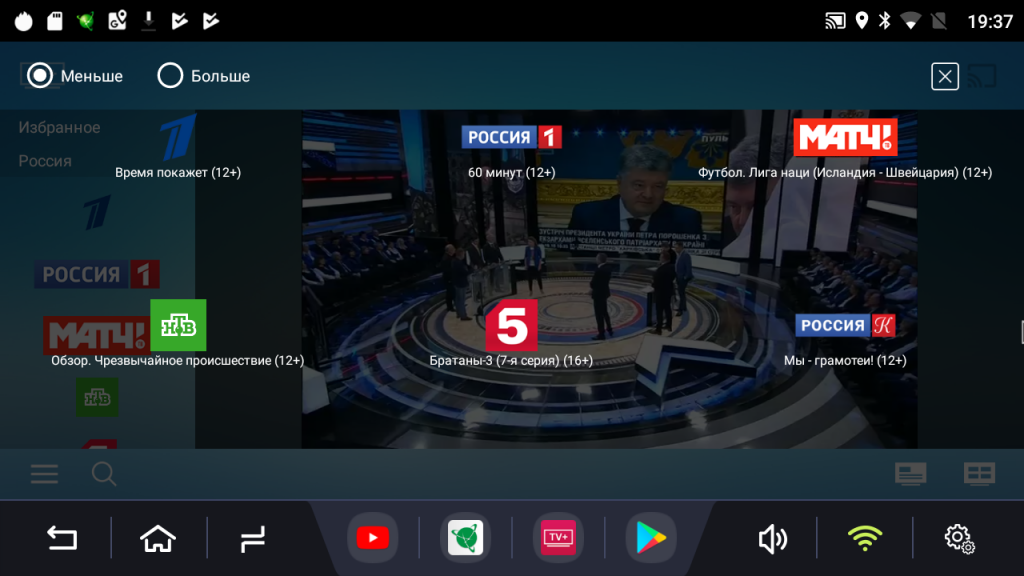Open volume control speaker icon
1024x576 pixels.
771,539
